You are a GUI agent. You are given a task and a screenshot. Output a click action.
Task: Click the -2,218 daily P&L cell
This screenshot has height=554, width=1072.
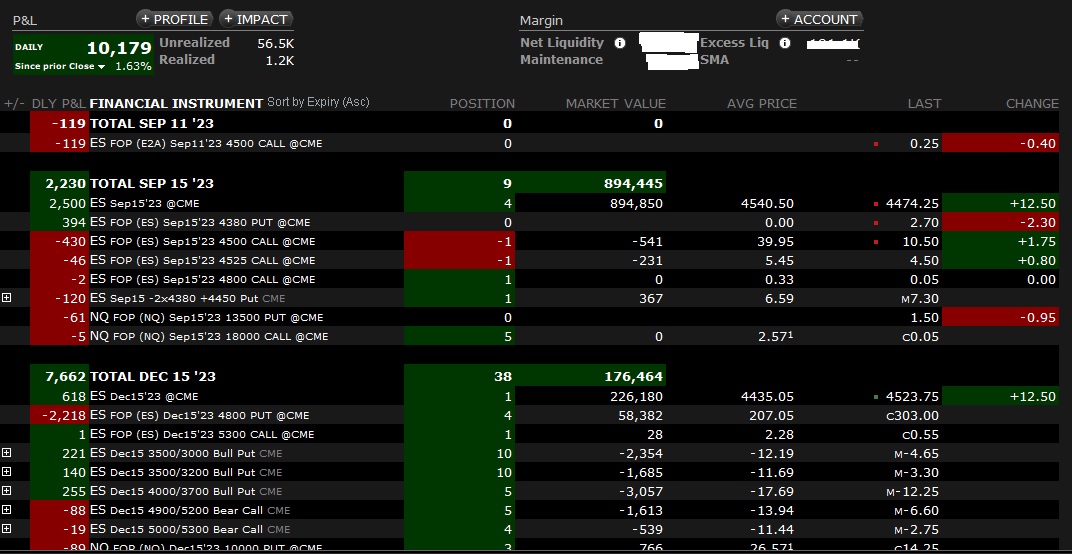(x=59, y=415)
